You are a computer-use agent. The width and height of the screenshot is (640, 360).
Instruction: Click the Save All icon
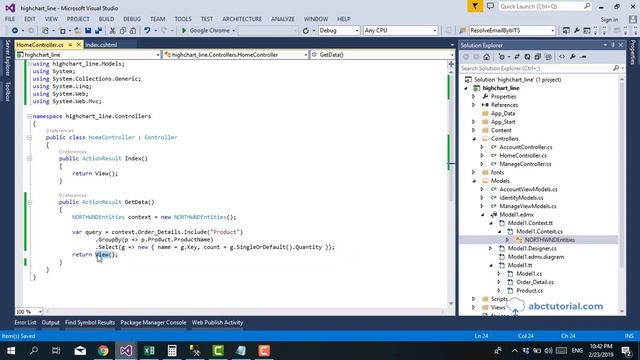tap(98, 31)
